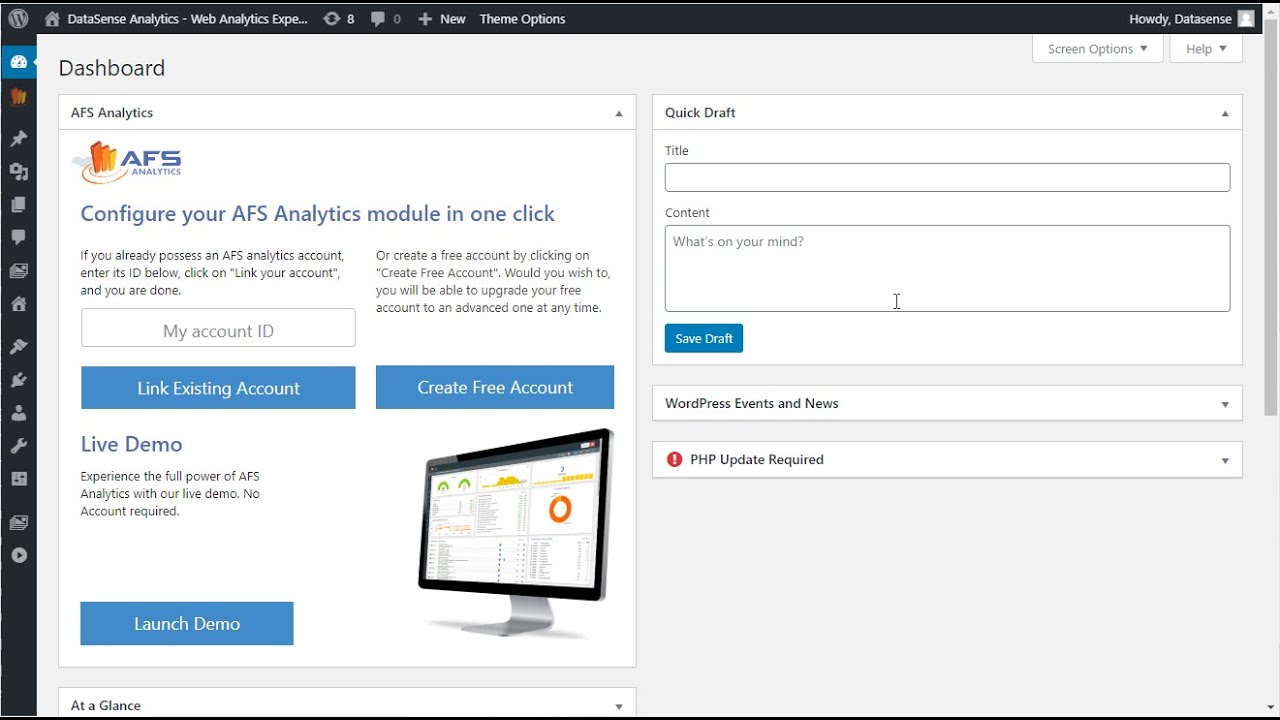1280x720 pixels.
Task: Expand the PHP Update Required panel
Action: point(1224,460)
